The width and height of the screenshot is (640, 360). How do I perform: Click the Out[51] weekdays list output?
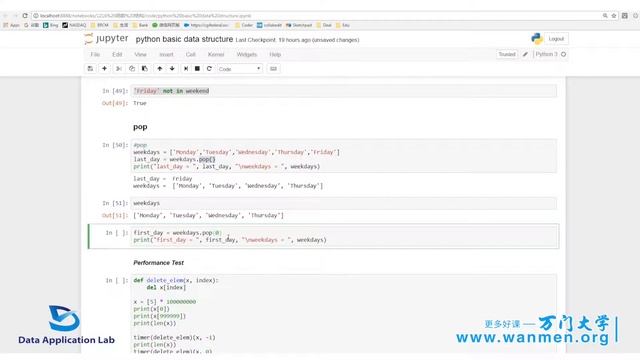click(208, 216)
